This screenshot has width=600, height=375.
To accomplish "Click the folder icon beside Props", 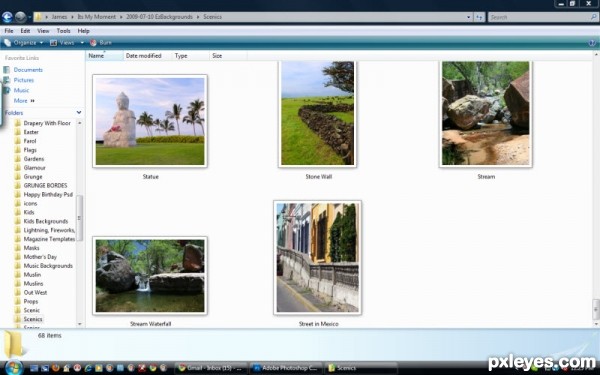I will 18,301.
